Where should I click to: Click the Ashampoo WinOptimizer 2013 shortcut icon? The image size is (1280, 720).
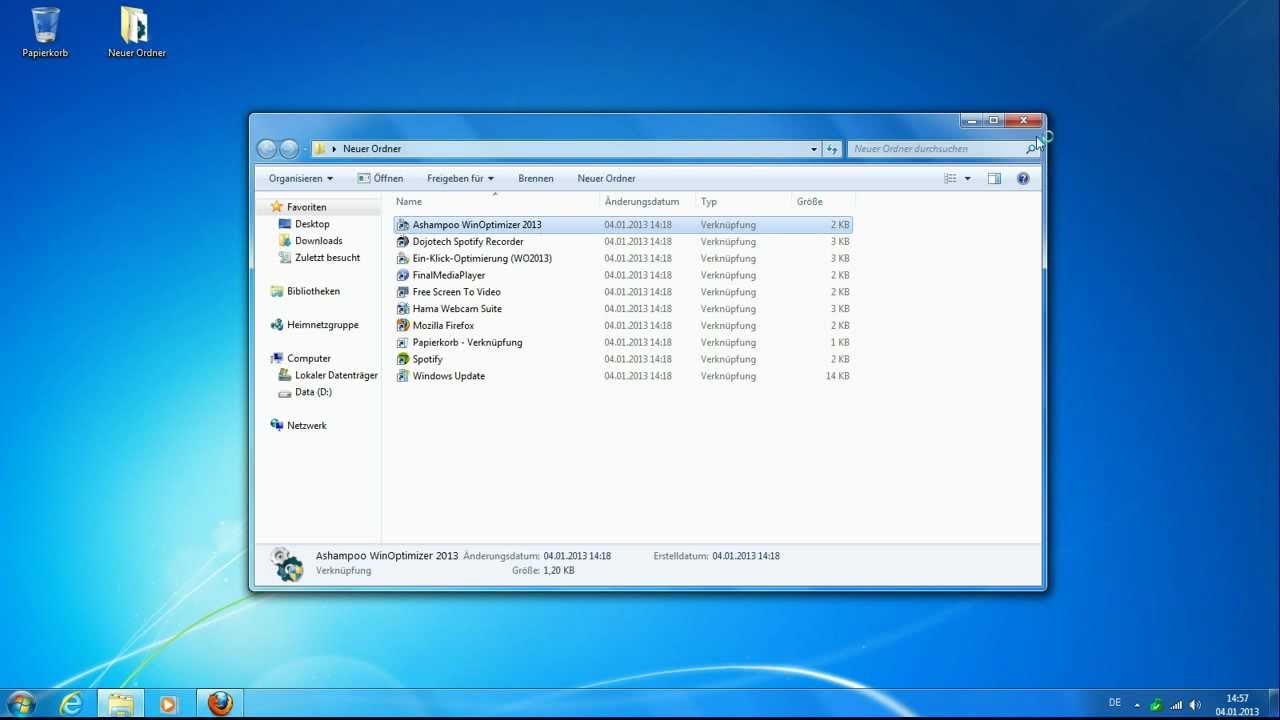[x=403, y=225]
